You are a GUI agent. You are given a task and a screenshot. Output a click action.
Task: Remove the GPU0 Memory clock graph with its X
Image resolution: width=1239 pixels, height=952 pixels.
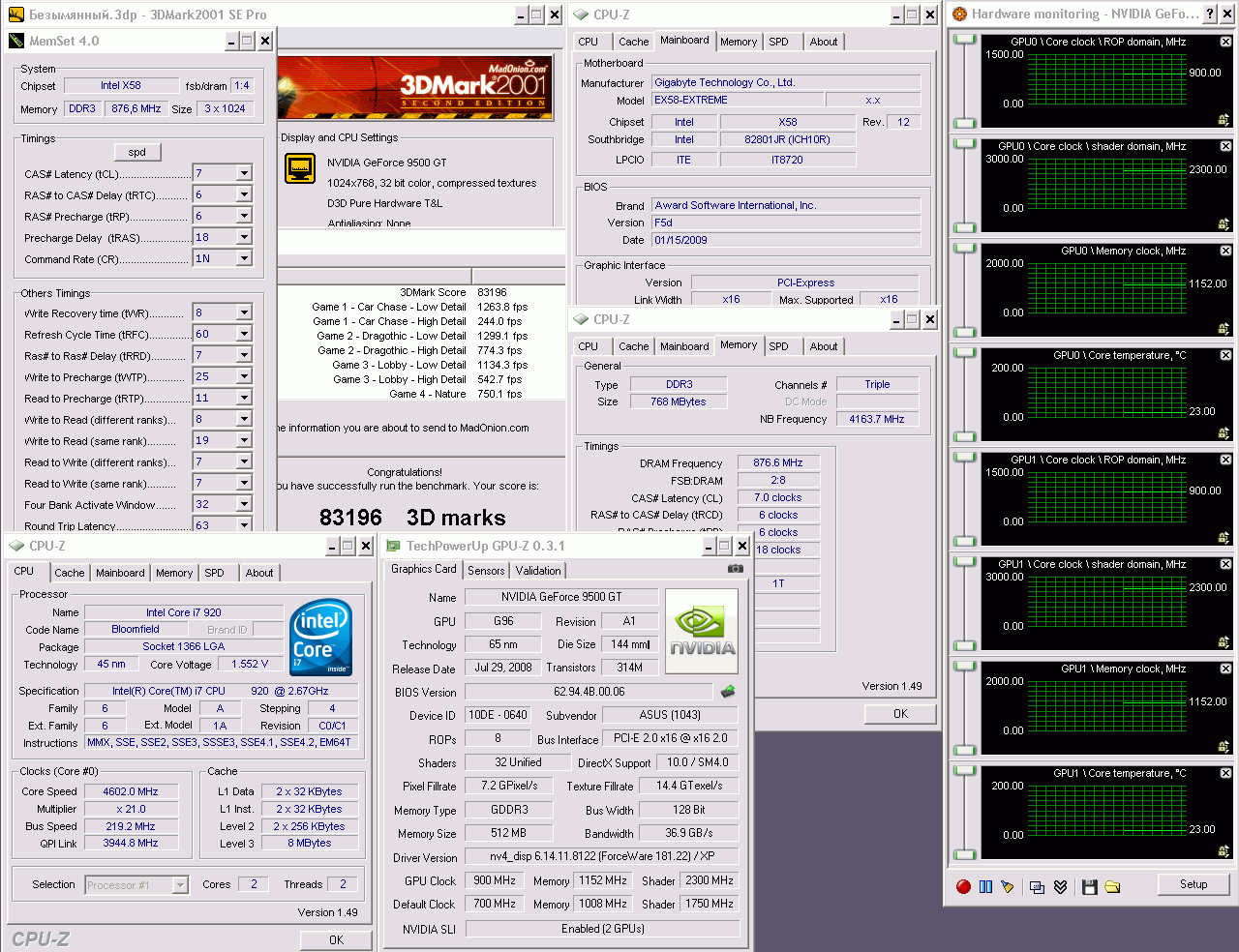click(1225, 251)
